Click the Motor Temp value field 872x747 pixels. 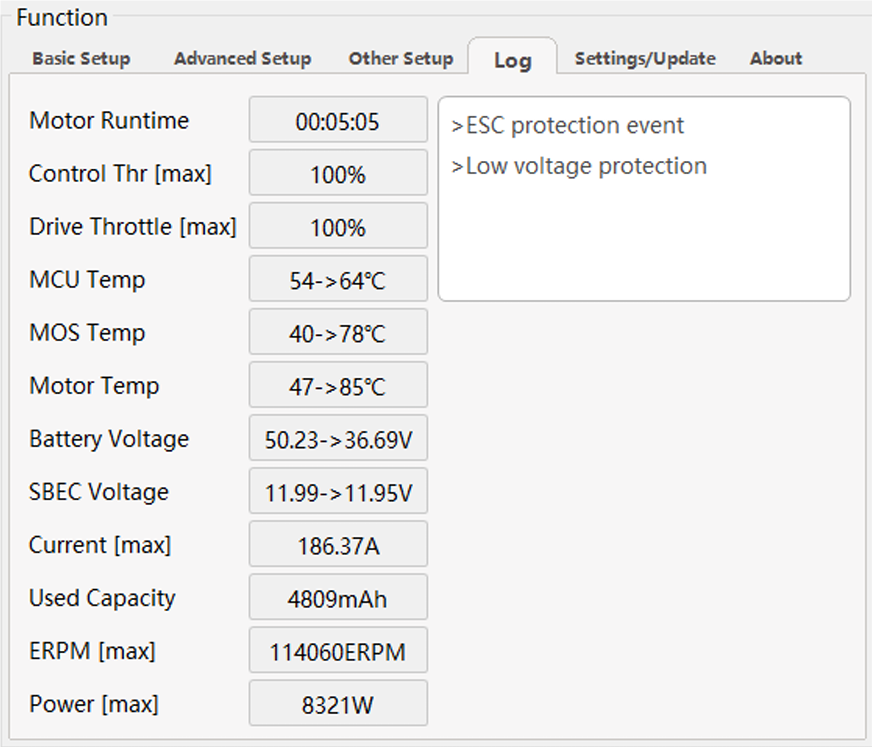tap(338, 386)
